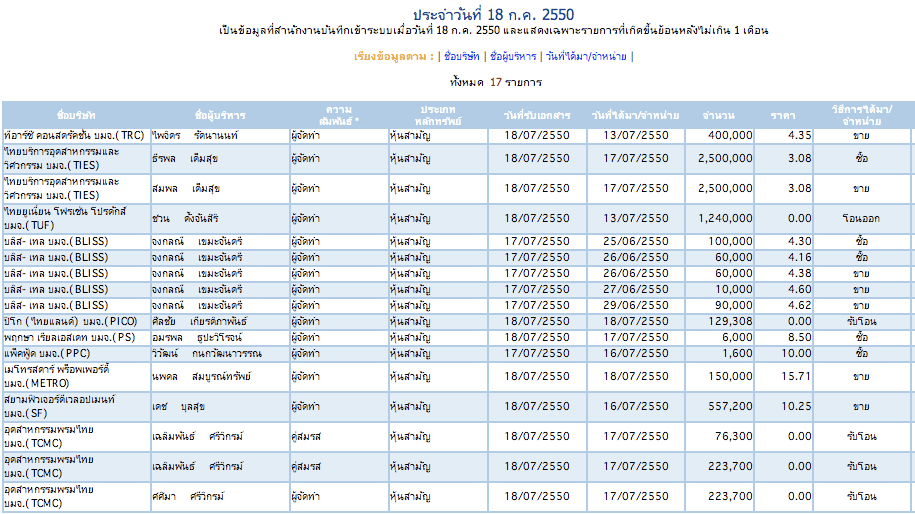Click the date 27/06/2550 cell
This screenshot has height=514, width=915.
pos(636,289)
